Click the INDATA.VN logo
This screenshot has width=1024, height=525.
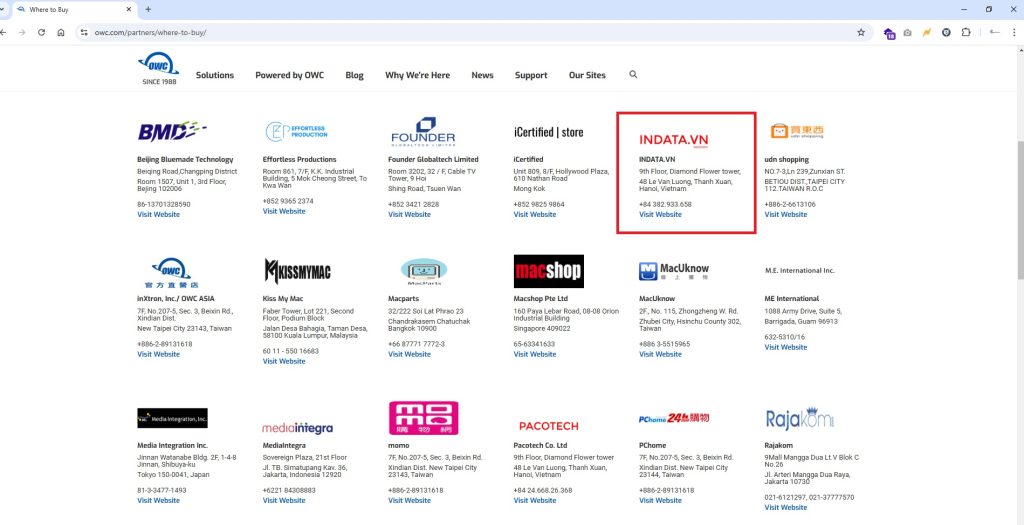click(x=673, y=140)
